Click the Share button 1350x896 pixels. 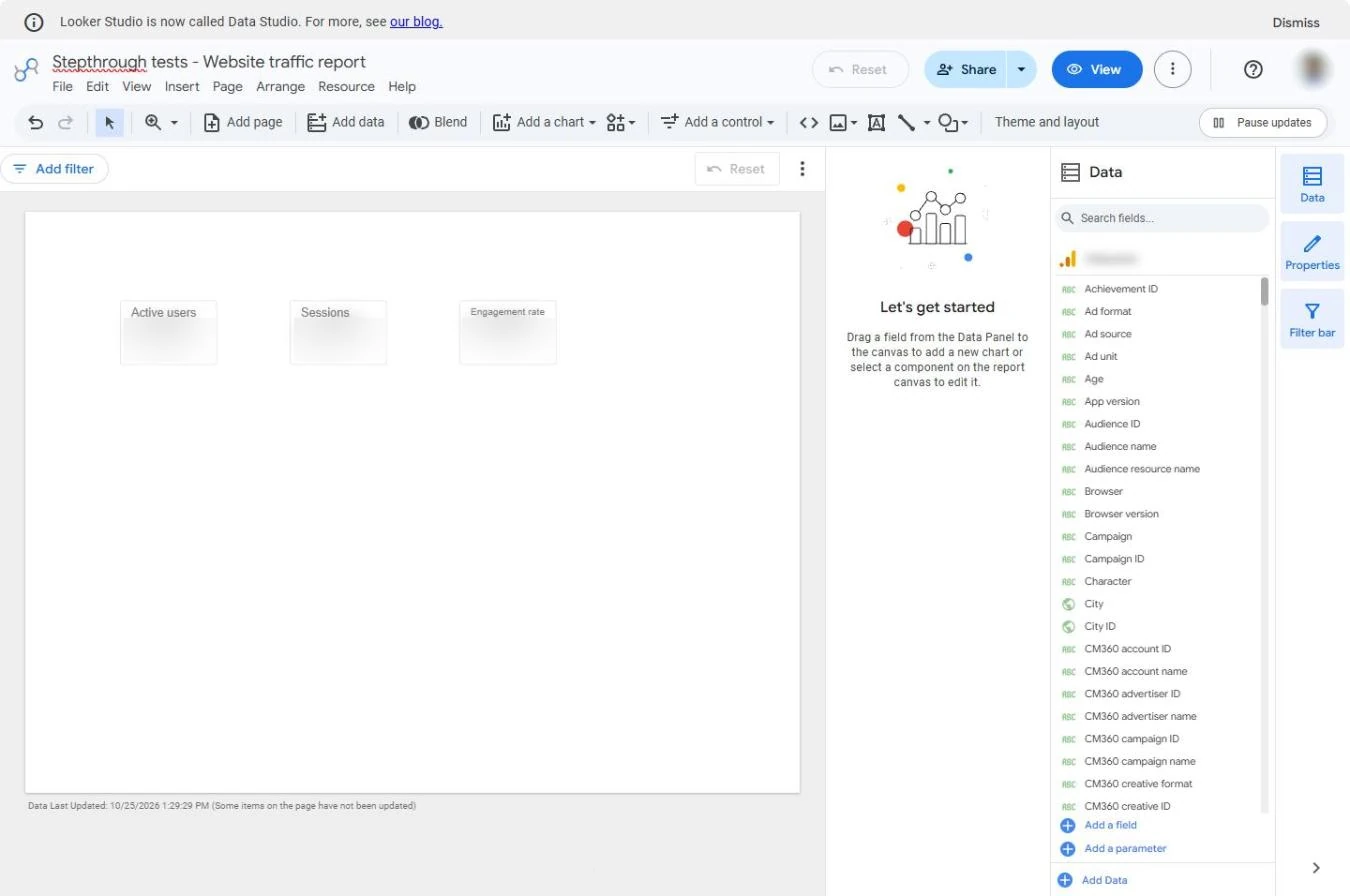pyautogui.click(x=965, y=69)
